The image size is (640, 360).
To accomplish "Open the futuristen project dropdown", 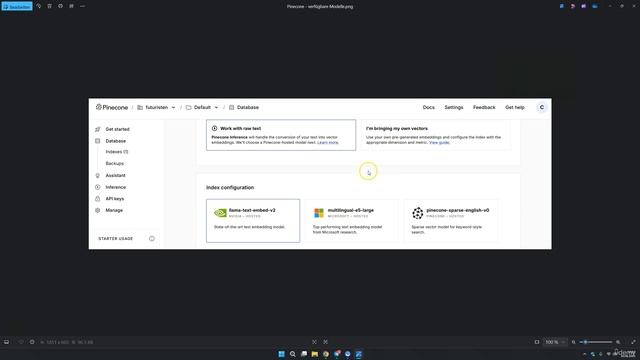I will [x=156, y=107].
